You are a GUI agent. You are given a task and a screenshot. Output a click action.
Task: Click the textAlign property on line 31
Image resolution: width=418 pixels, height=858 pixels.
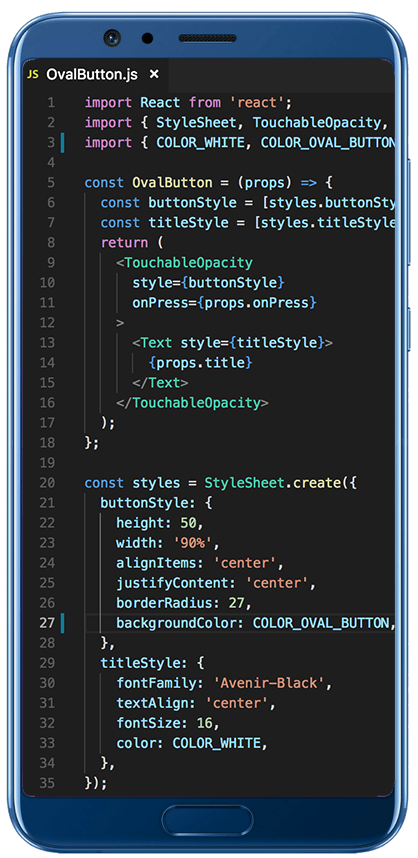(196, 703)
